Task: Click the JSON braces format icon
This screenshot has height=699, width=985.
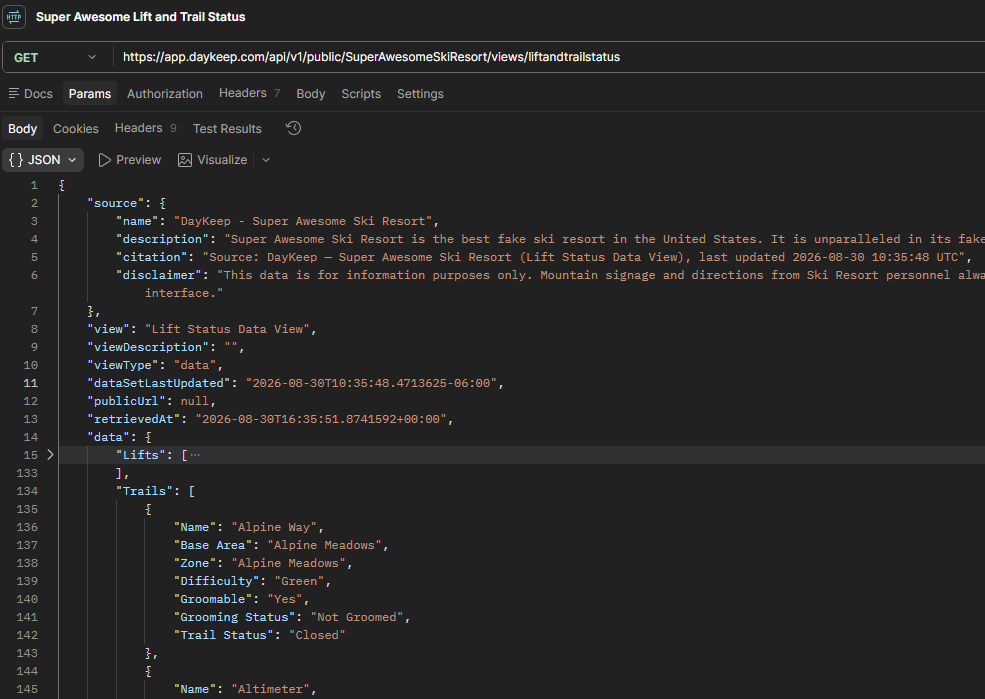Action: (16, 160)
